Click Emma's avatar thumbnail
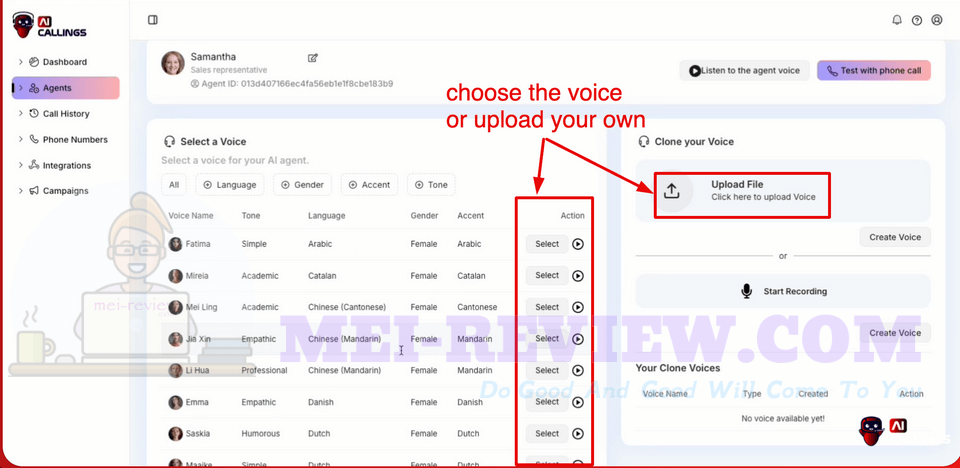Viewport: 960px width, 468px height. tap(176, 402)
